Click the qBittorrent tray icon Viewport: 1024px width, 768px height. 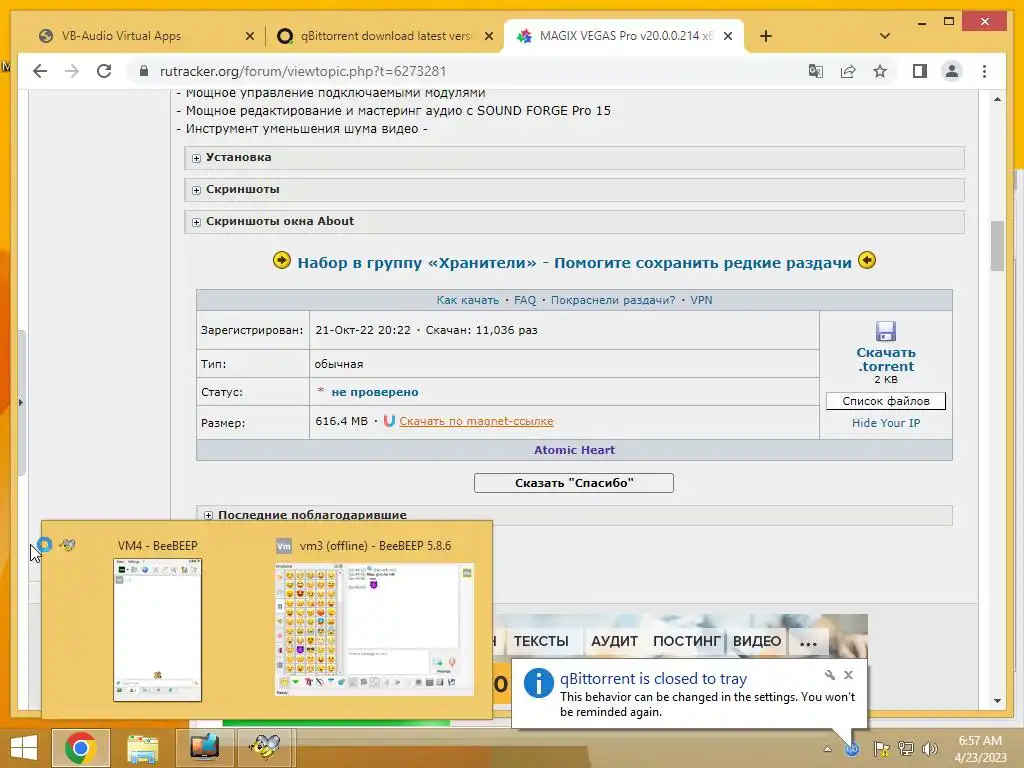[x=852, y=749]
